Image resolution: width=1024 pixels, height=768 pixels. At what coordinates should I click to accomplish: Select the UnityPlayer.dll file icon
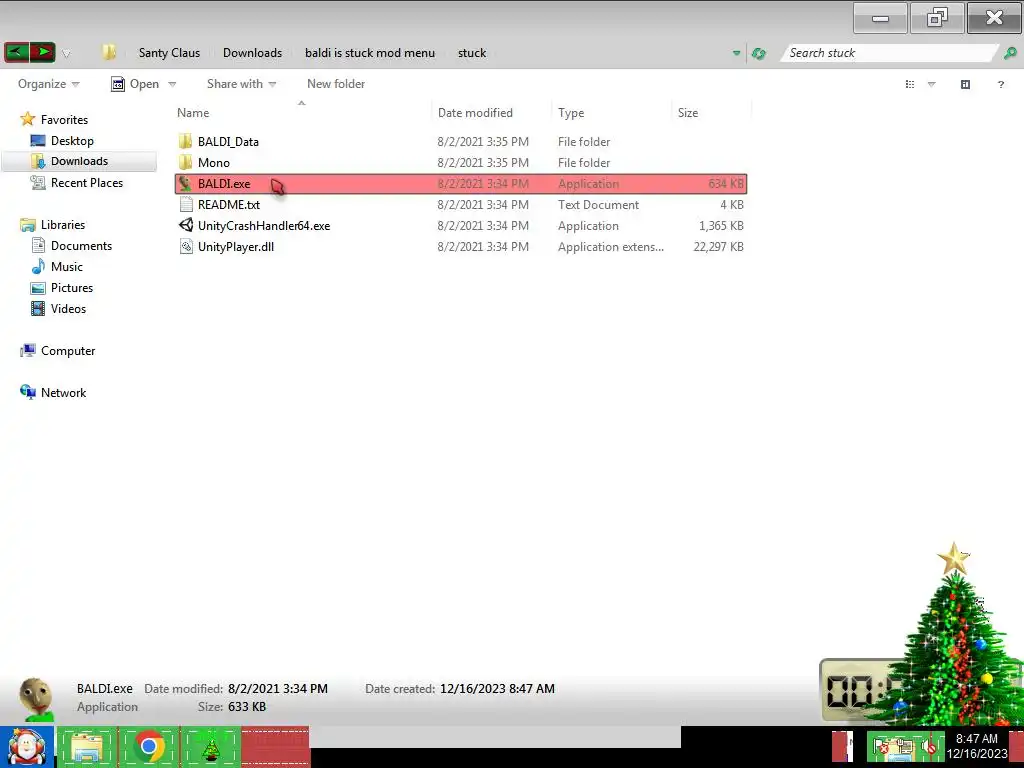coord(185,246)
